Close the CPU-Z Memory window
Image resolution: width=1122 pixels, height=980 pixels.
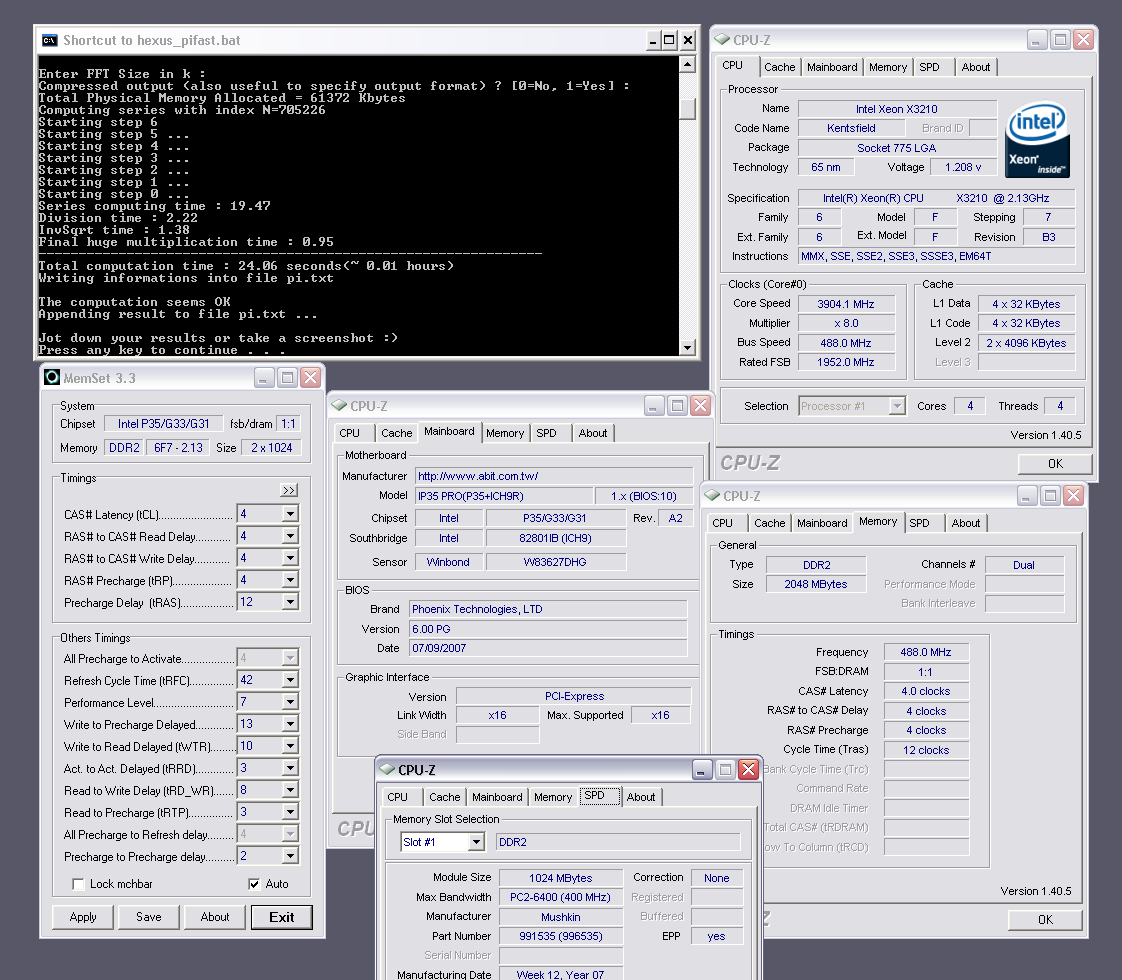tap(1073, 496)
